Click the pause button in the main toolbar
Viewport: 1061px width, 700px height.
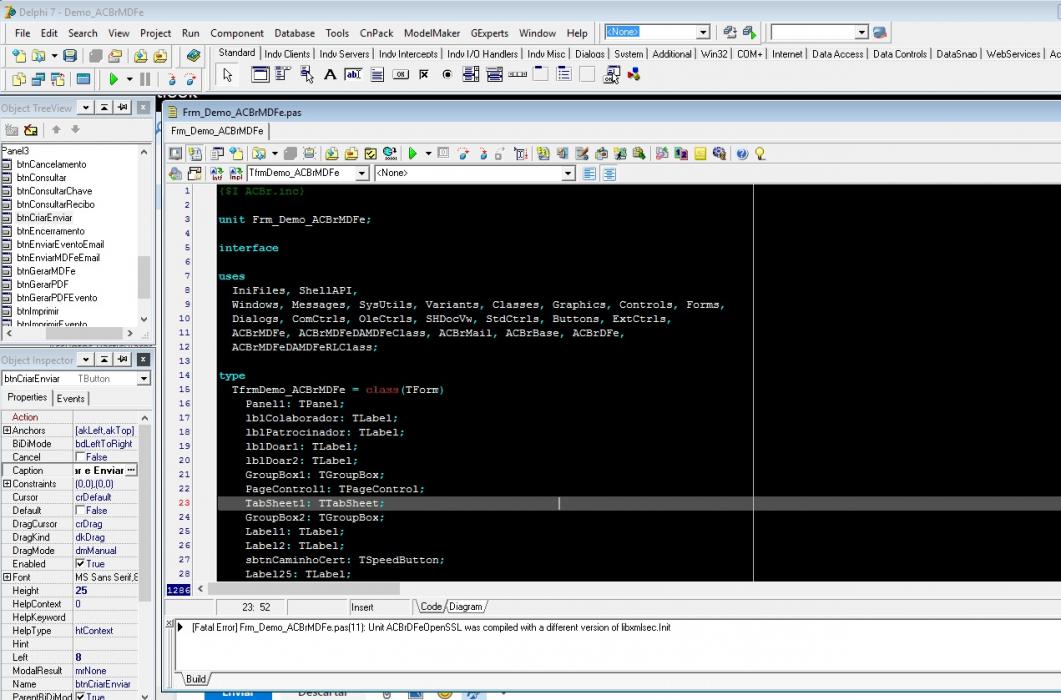pos(145,79)
